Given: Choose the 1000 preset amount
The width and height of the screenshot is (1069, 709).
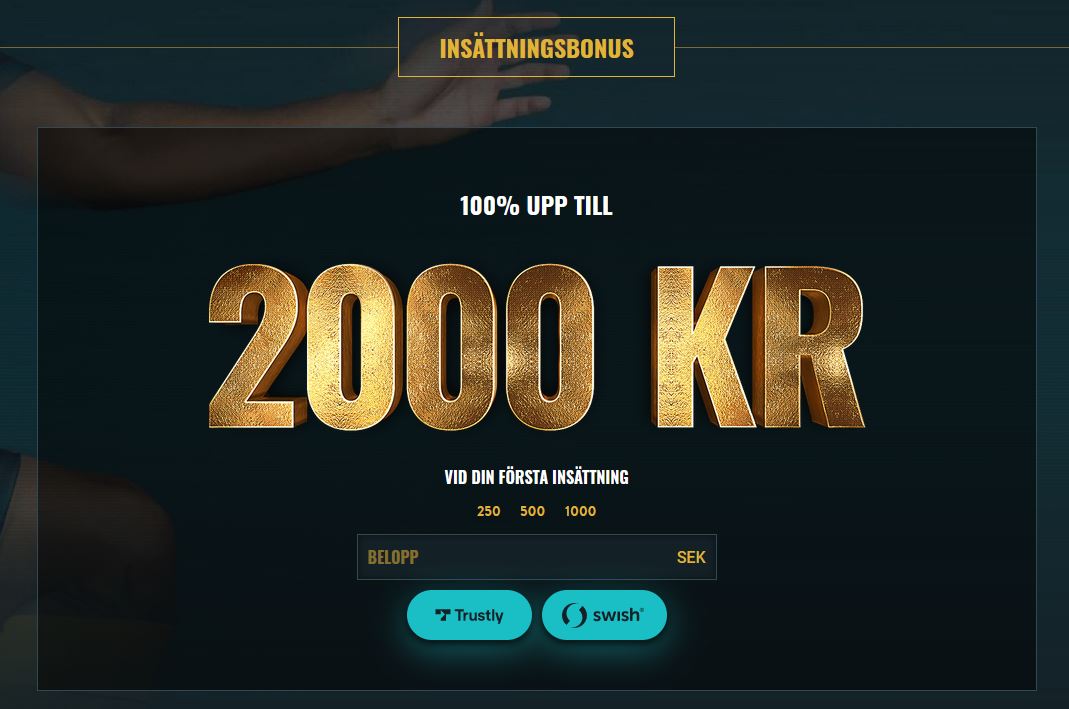Looking at the screenshot, I should tap(580, 511).
